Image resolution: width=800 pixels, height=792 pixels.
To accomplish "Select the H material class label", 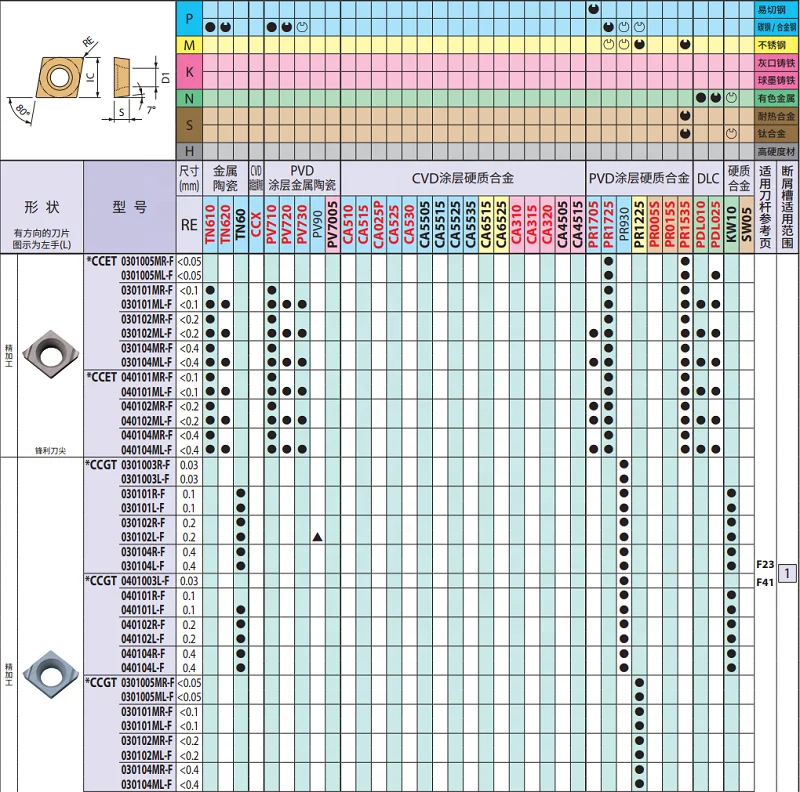I will (x=189, y=151).
